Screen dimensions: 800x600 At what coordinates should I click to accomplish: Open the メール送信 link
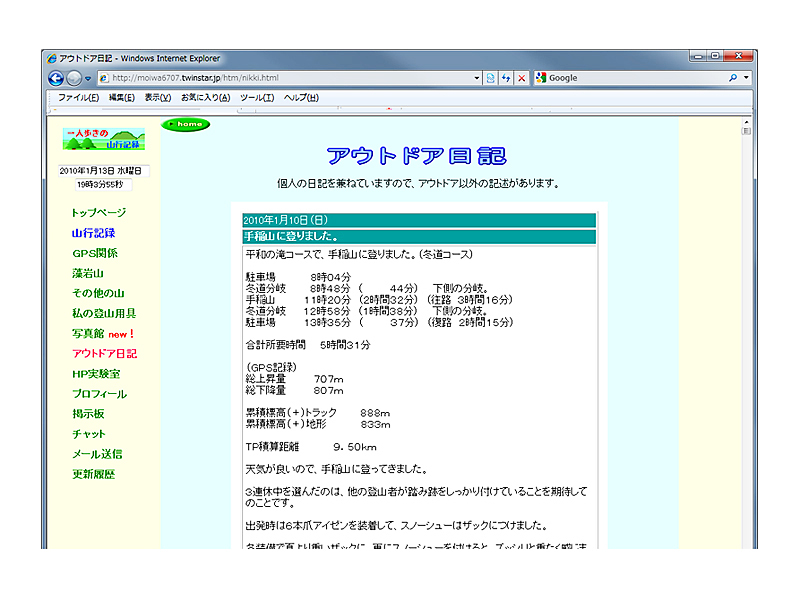point(97,454)
